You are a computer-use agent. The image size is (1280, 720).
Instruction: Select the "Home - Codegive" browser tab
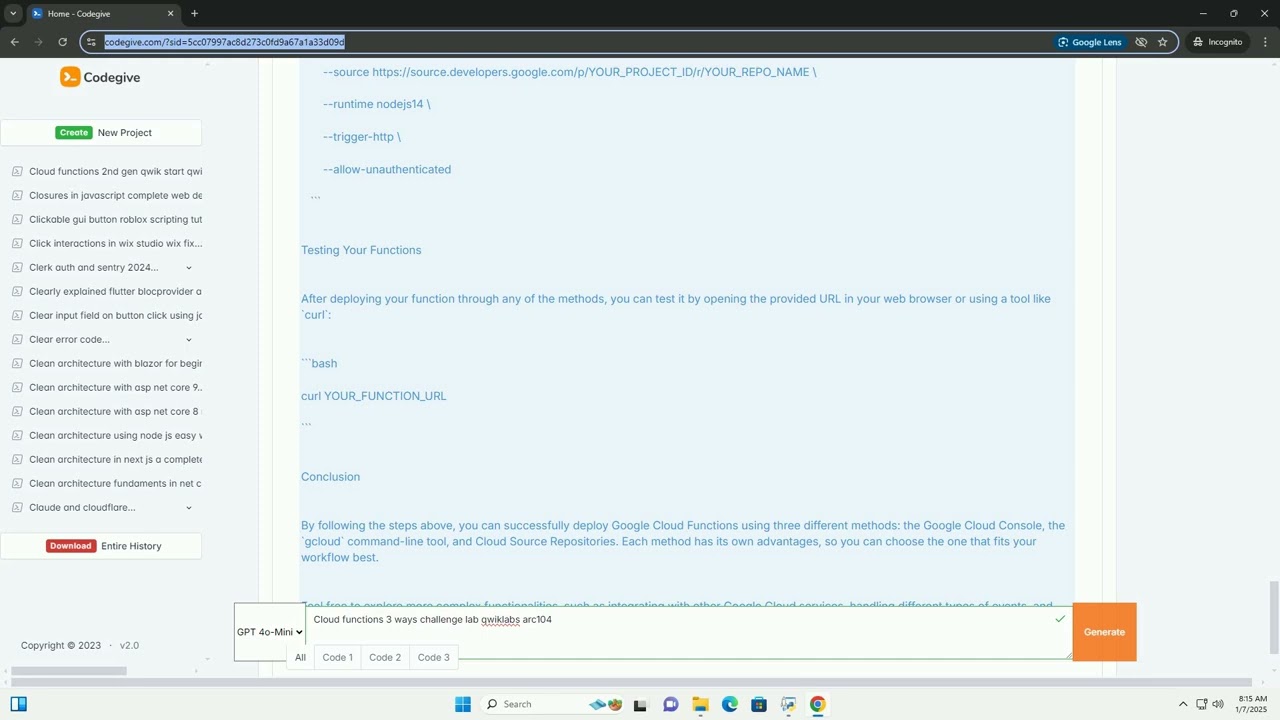pos(103,14)
